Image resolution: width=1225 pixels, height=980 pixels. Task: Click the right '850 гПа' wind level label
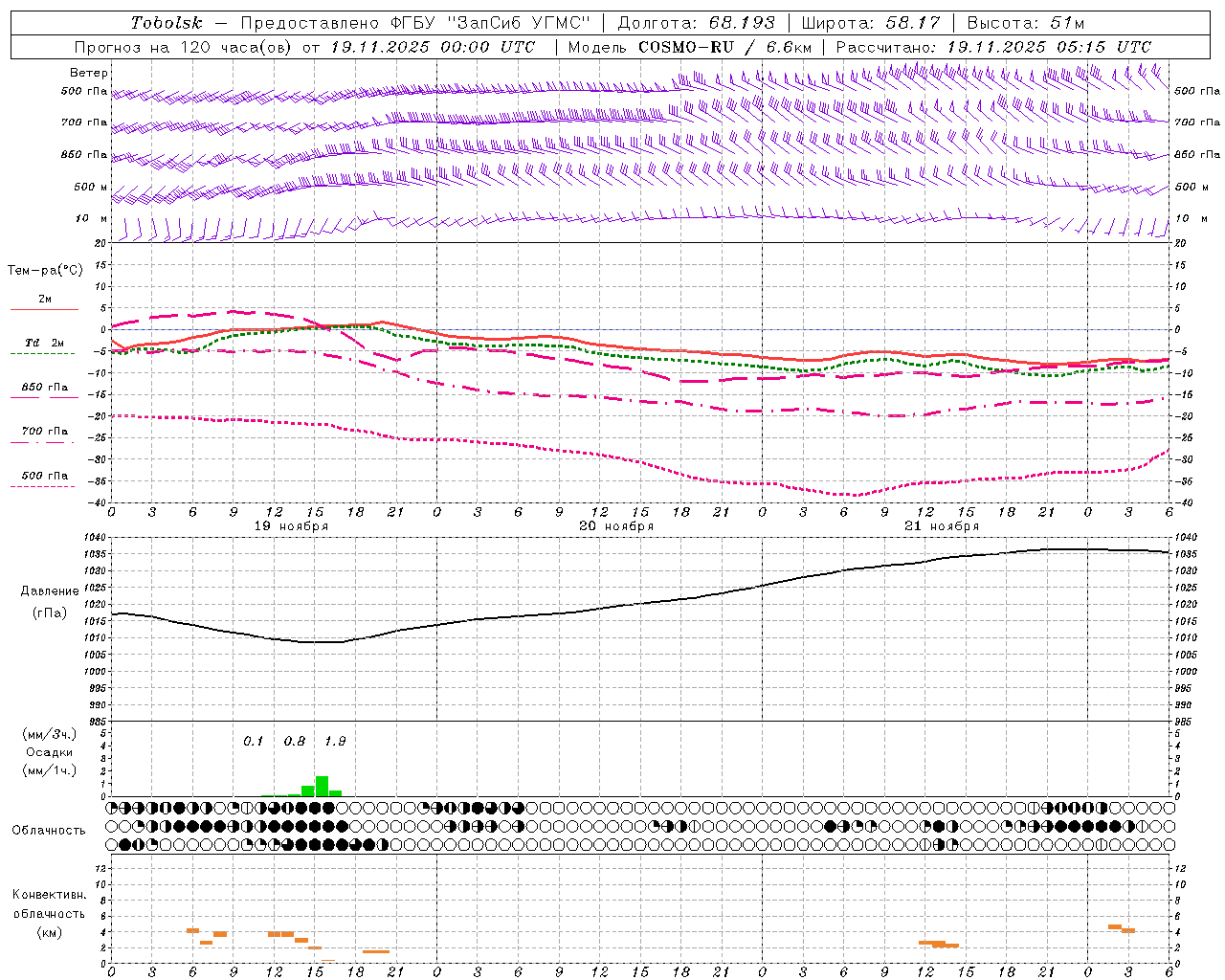pyautogui.click(x=1197, y=154)
